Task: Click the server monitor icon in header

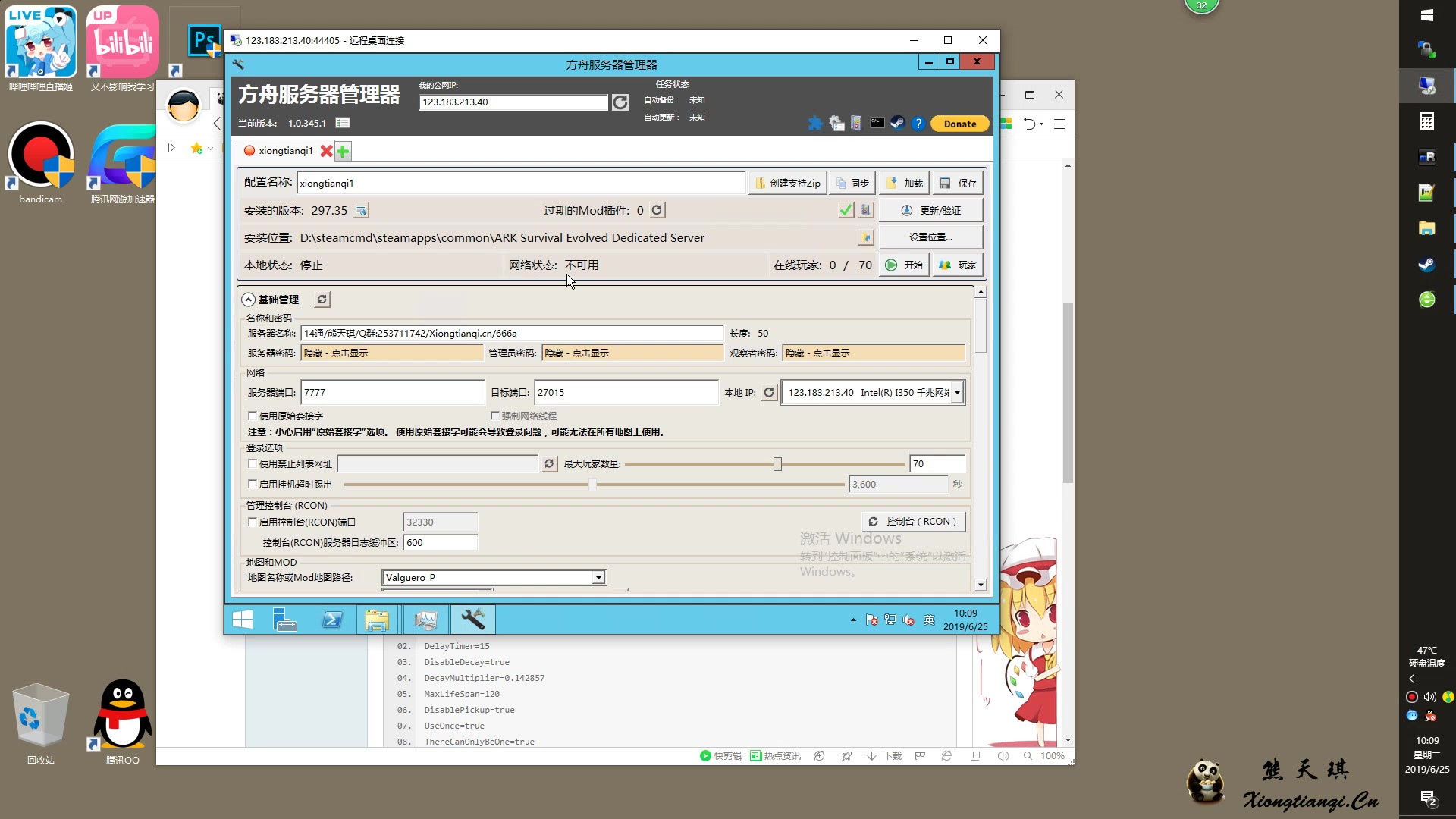Action: coord(857,124)
